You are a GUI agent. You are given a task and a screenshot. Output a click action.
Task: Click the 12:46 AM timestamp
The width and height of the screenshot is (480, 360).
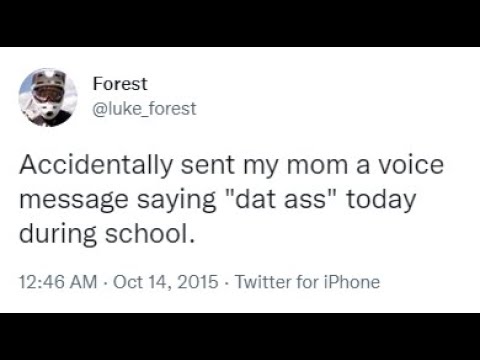point(58,282)
